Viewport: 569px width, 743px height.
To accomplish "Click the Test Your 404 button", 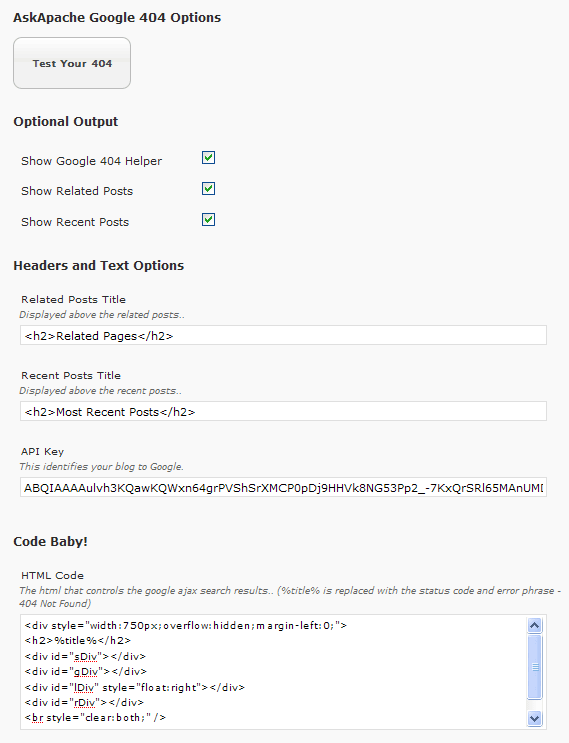I will click(72, 63).
